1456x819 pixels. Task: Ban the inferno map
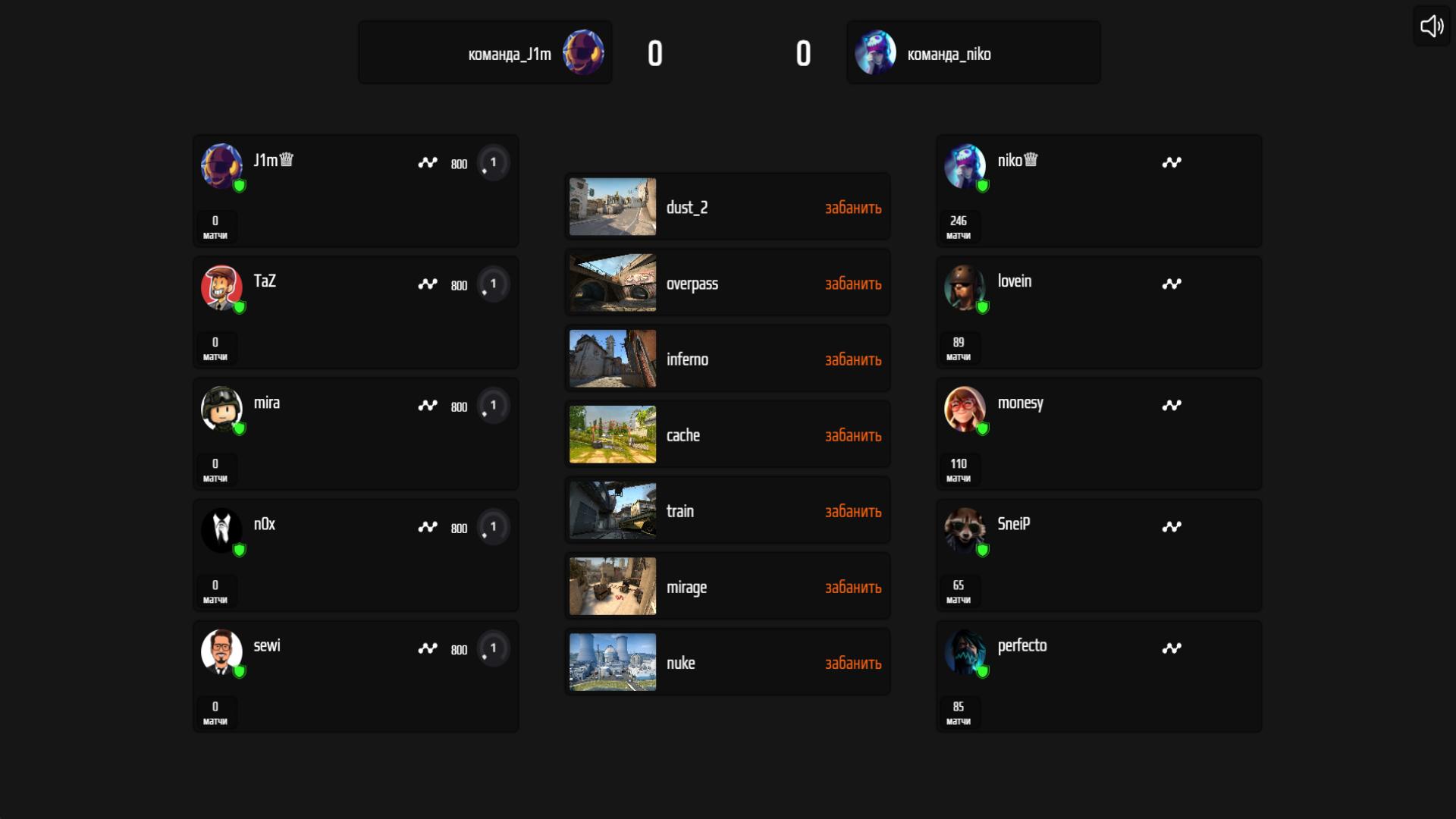coord(853,359)
